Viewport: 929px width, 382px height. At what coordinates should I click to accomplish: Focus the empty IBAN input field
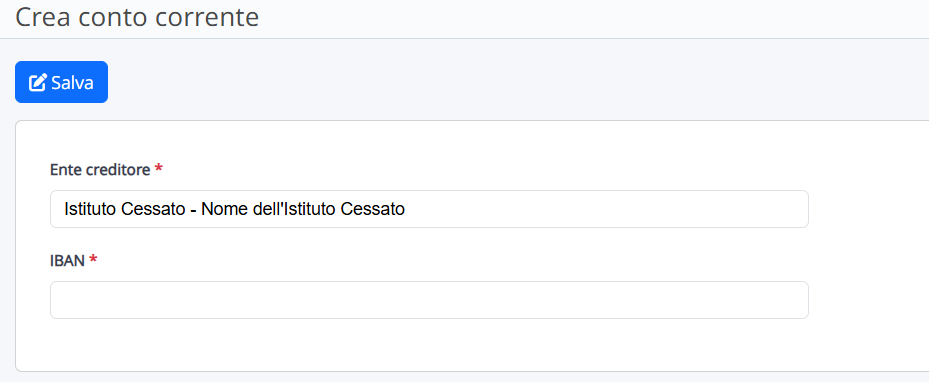tap(429, 300)
